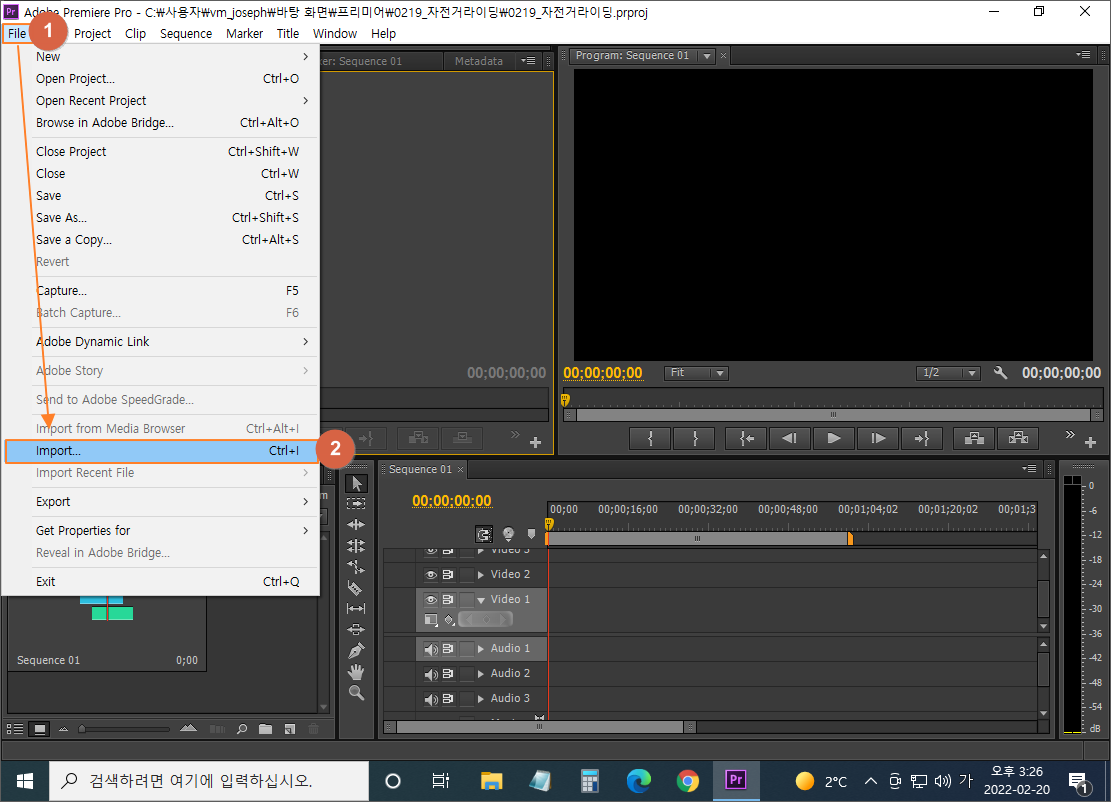Mute Audio 2 track output speaker
1111x802 pixels.
[431, 674]
